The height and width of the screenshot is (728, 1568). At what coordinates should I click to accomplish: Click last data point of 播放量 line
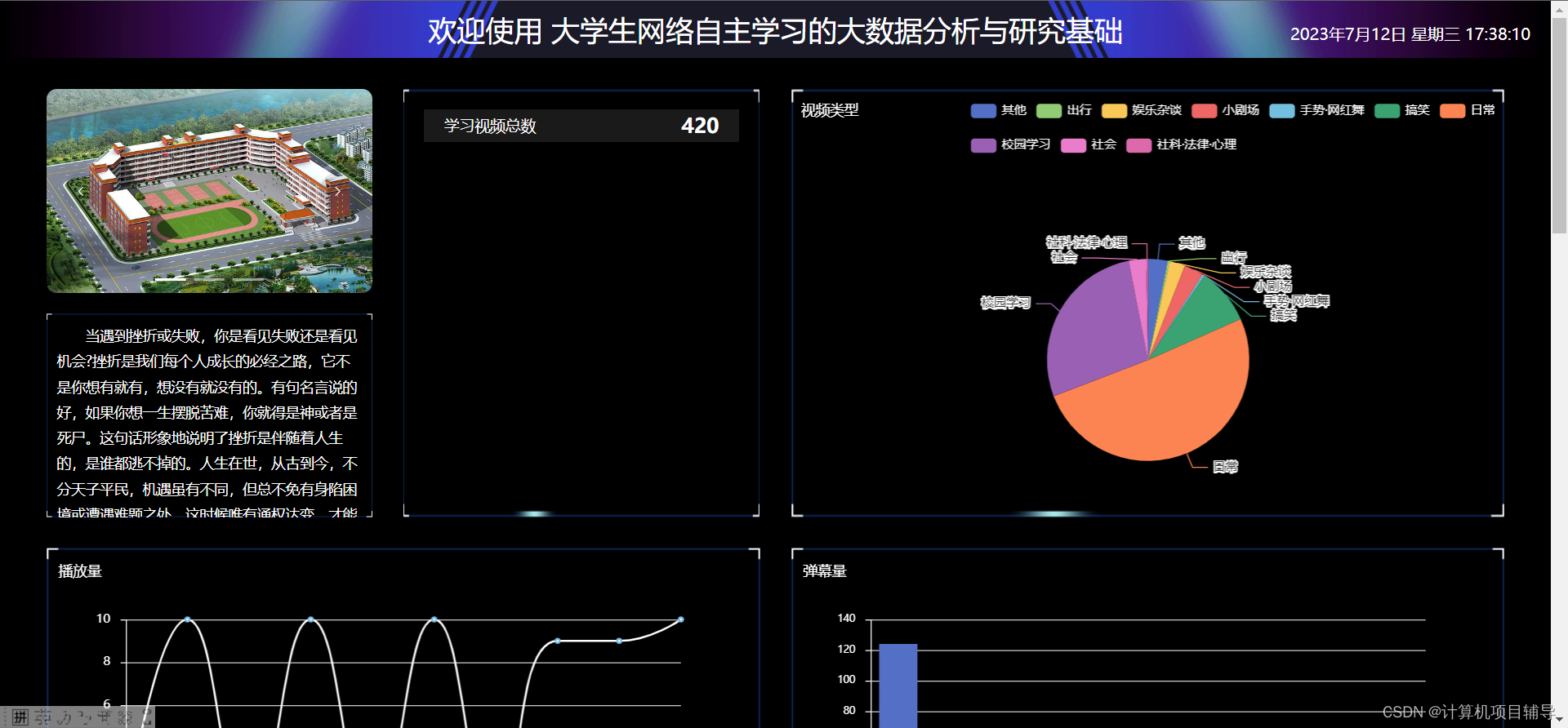point(681,619)
